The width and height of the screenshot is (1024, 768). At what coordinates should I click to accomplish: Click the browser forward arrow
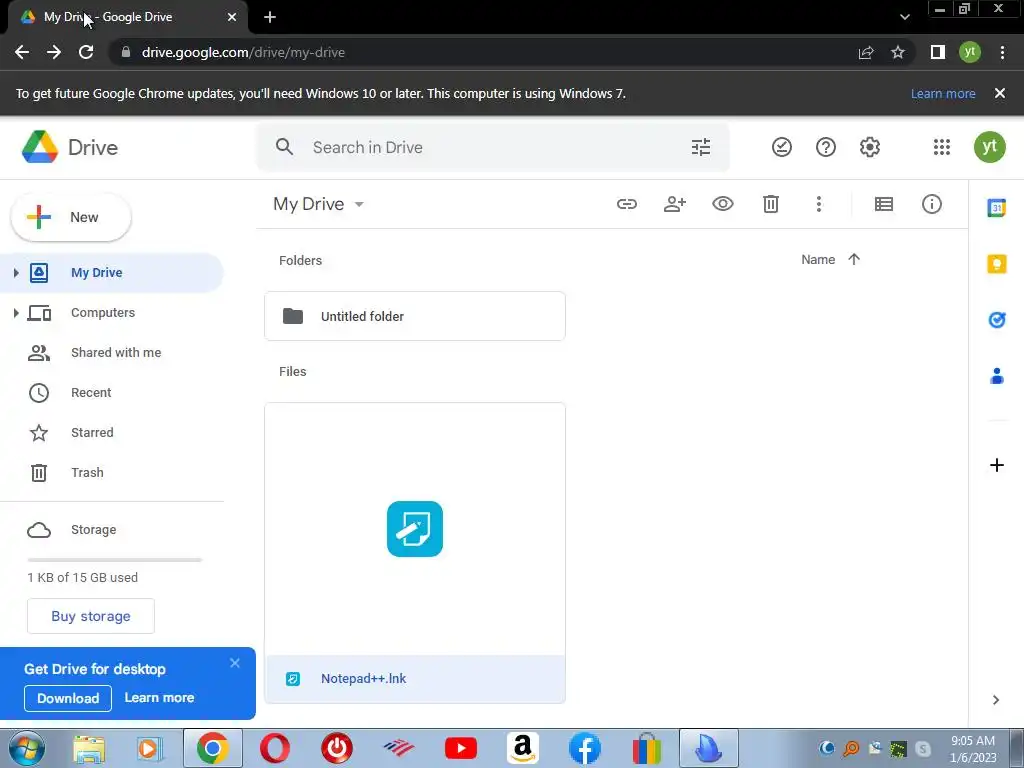coord(54,52)
